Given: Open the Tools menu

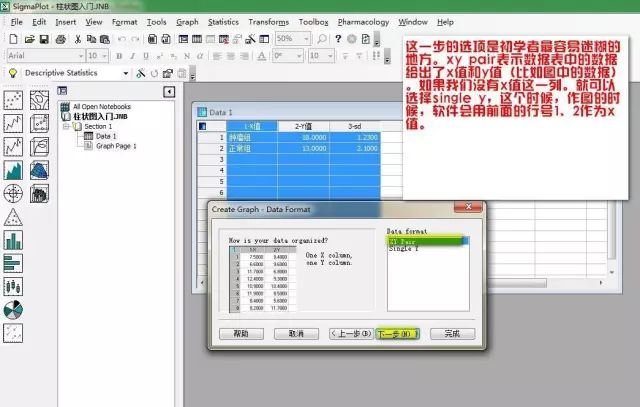Looking at the screenshot, I should (x=156, y=22).
